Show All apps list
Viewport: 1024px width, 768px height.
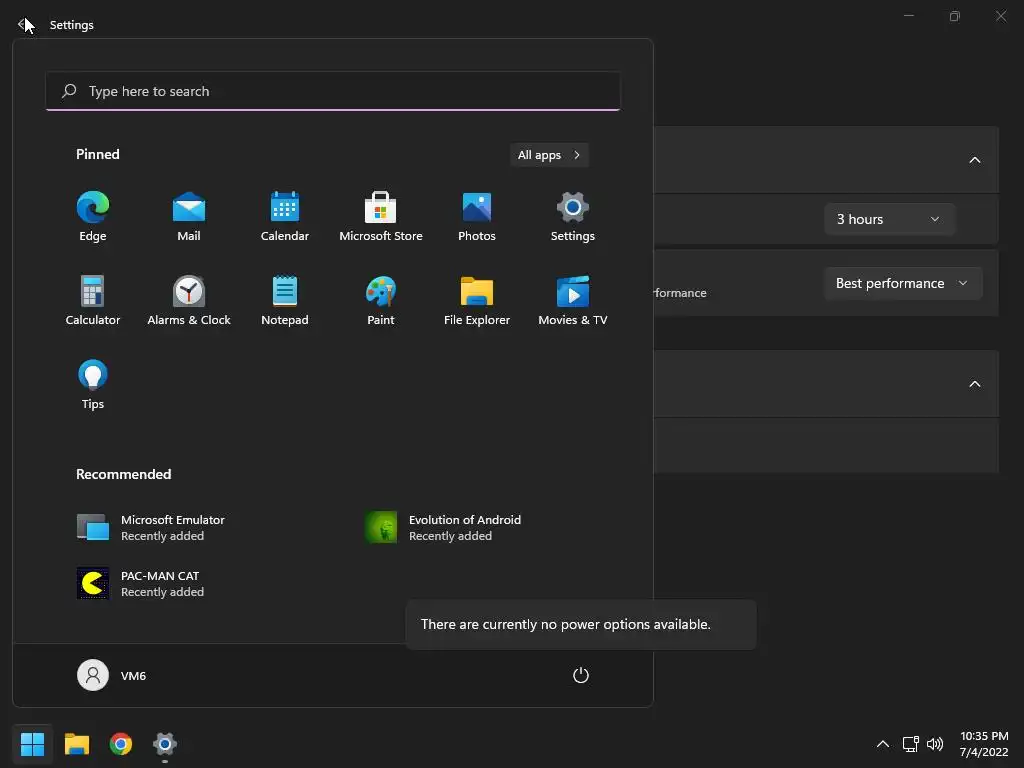[x=549, y=155]
